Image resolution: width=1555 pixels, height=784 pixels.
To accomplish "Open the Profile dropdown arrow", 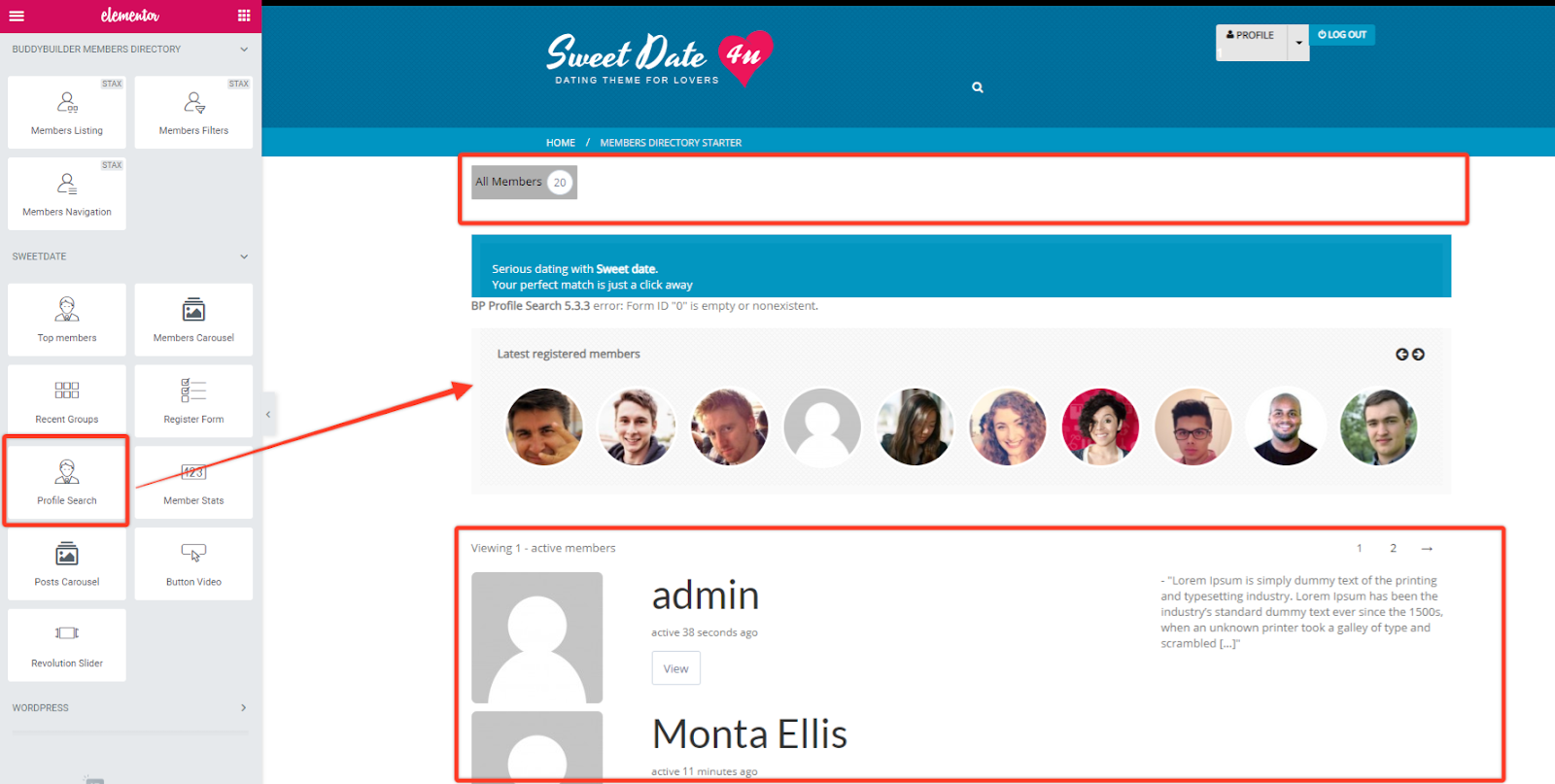I will tap(1298, 43).
